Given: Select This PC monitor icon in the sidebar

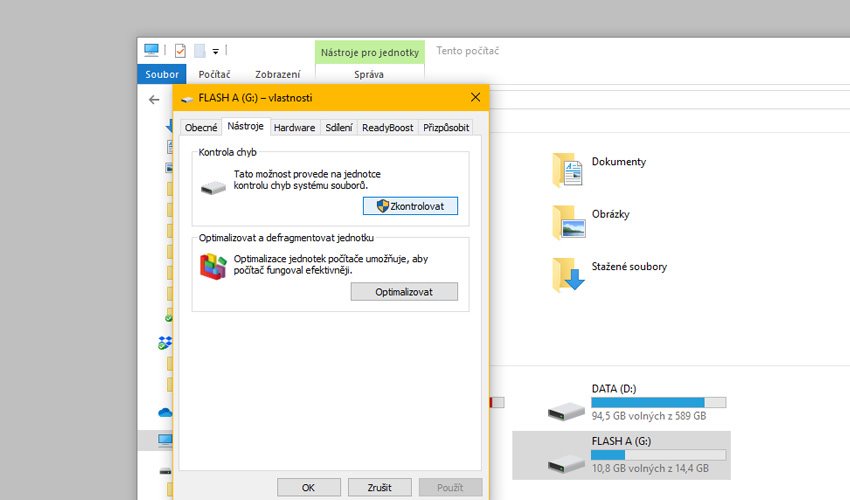Looking at the screenshot, I should pyautogui.click(x=165, y=440).
